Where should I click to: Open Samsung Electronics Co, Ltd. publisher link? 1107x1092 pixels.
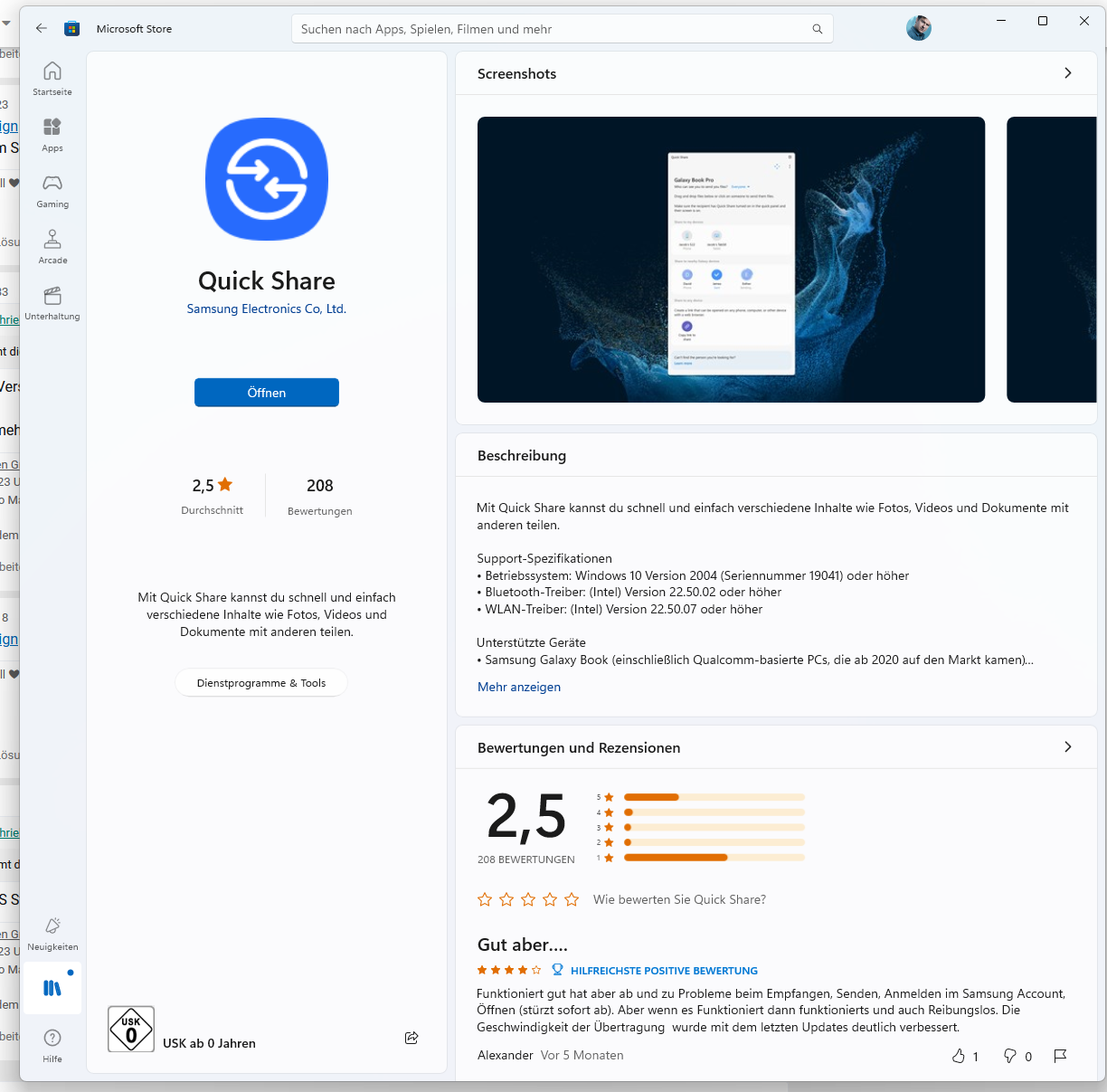[x=267, y=309]
